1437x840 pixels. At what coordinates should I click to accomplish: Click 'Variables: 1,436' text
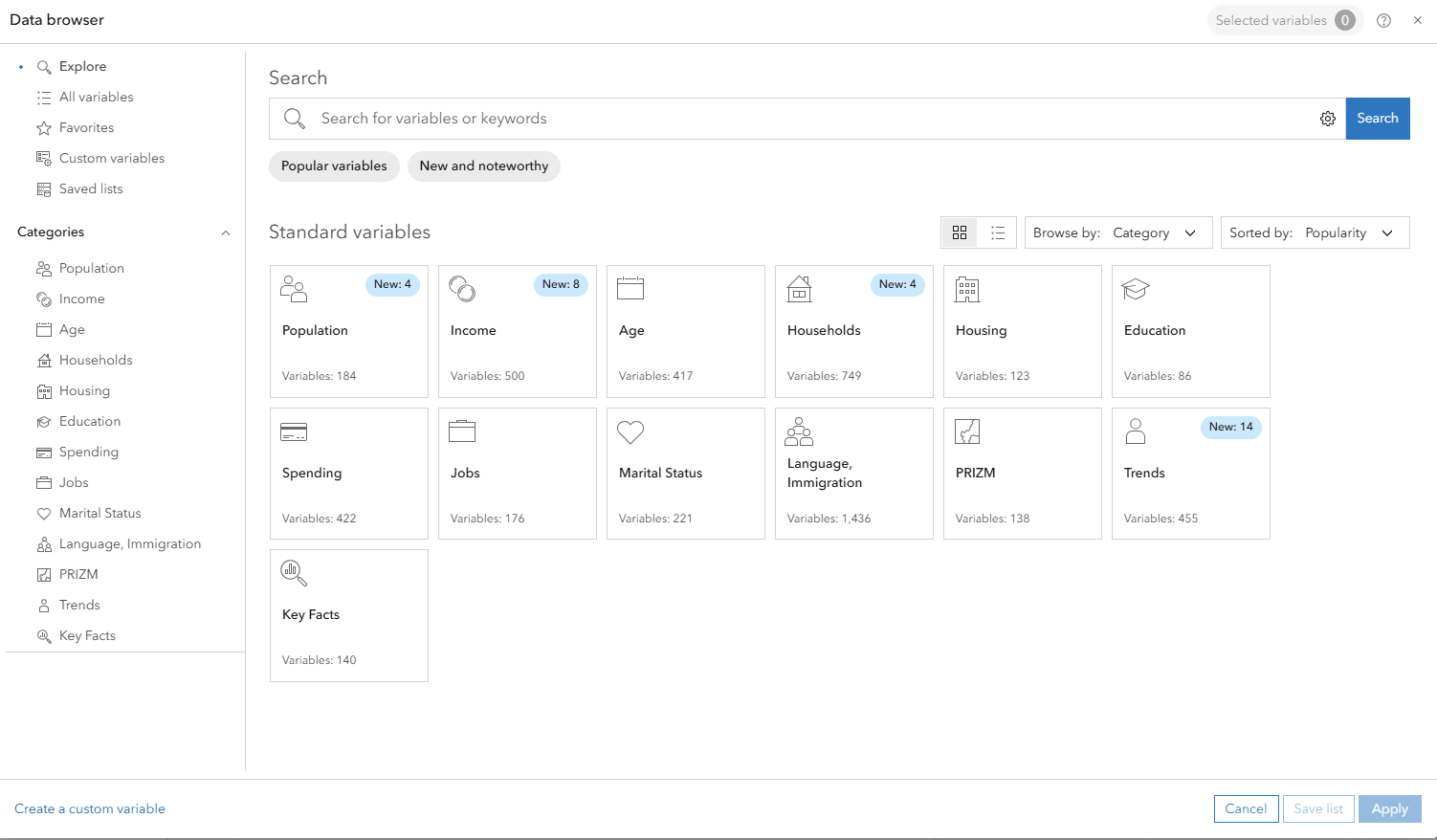[829, 519]
